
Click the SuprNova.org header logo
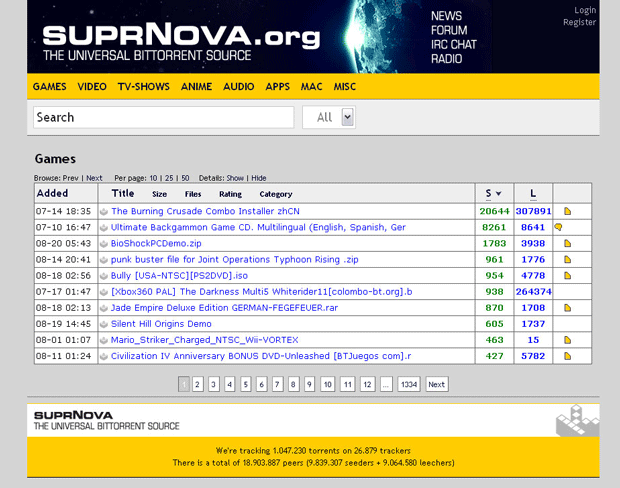coord(181,42)
